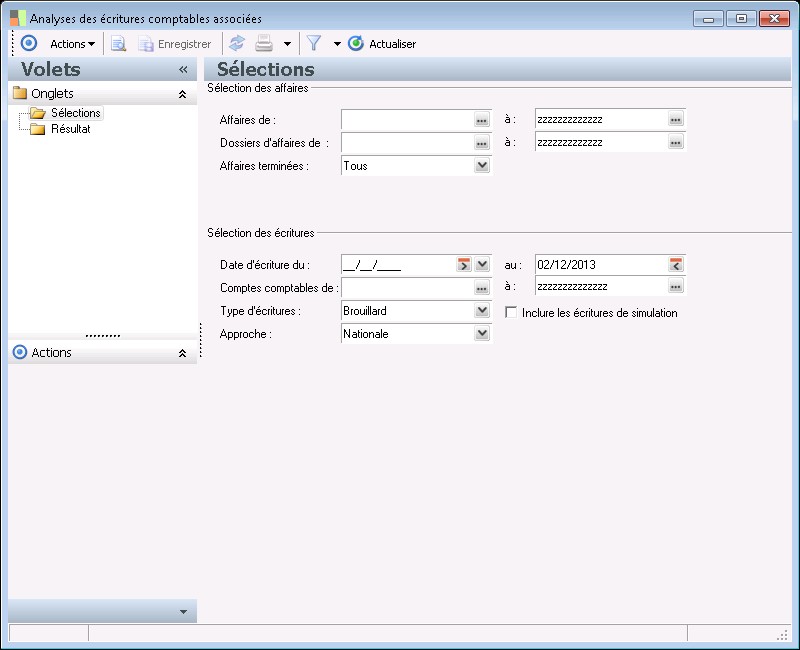
Task: Click the filter funnel icon
Action: pyautogui.click(x=314, y=44)
